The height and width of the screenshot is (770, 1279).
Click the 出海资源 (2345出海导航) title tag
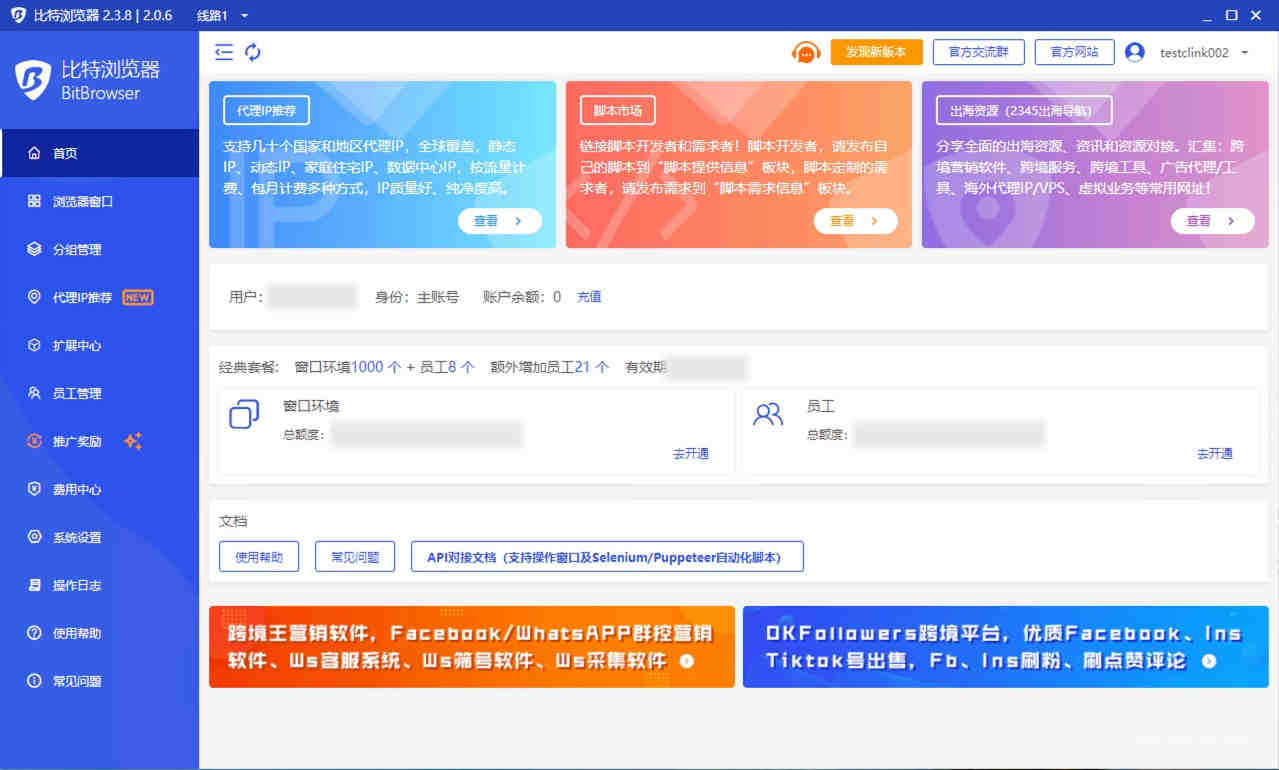[x=1024, y=110]
